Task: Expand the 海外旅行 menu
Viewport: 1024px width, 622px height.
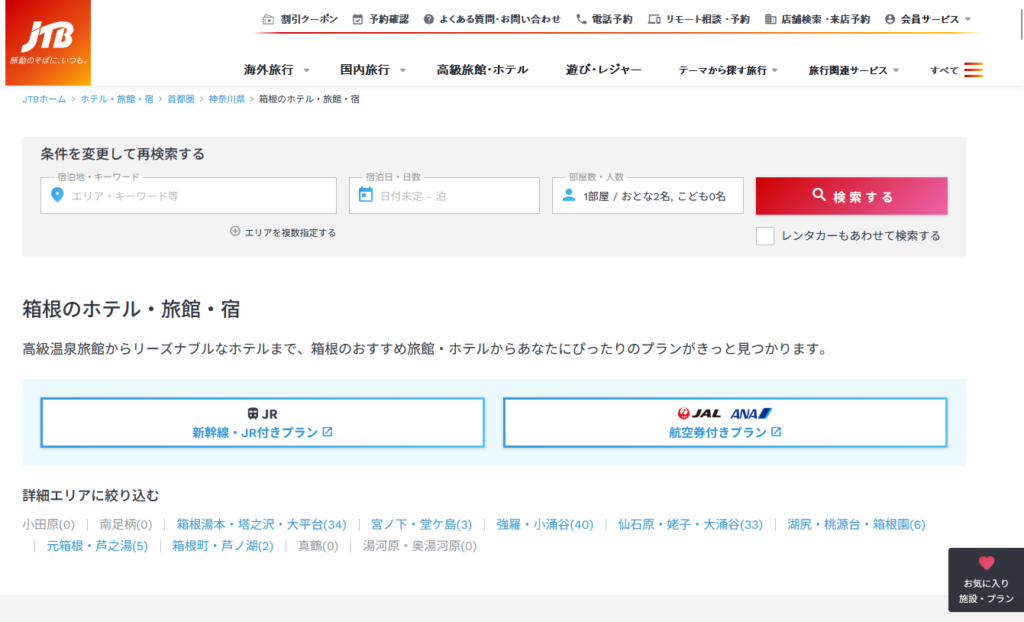Action: [x=277, y=70]
